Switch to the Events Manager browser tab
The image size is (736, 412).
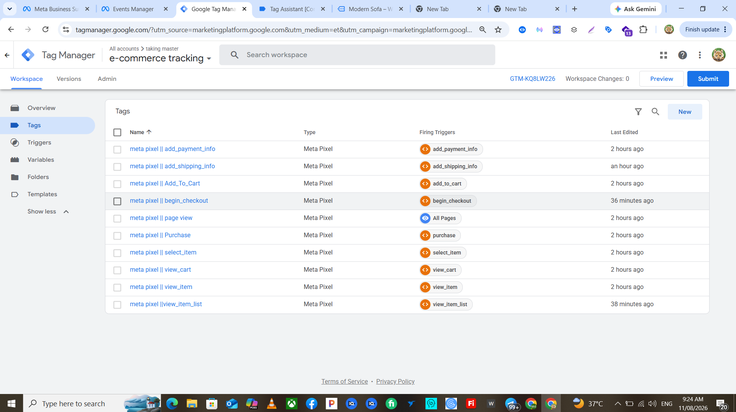tap(134, 9)
